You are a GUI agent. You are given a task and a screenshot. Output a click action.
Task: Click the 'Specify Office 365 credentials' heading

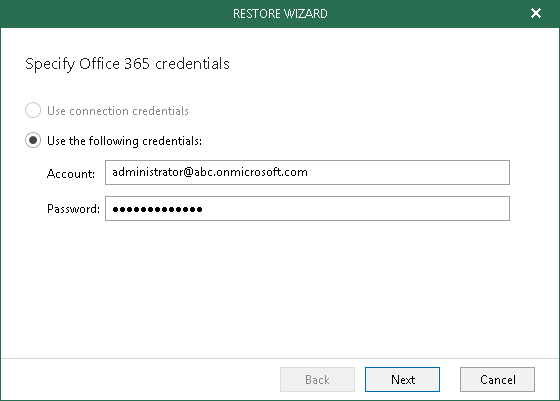click(x=127, y=64)
